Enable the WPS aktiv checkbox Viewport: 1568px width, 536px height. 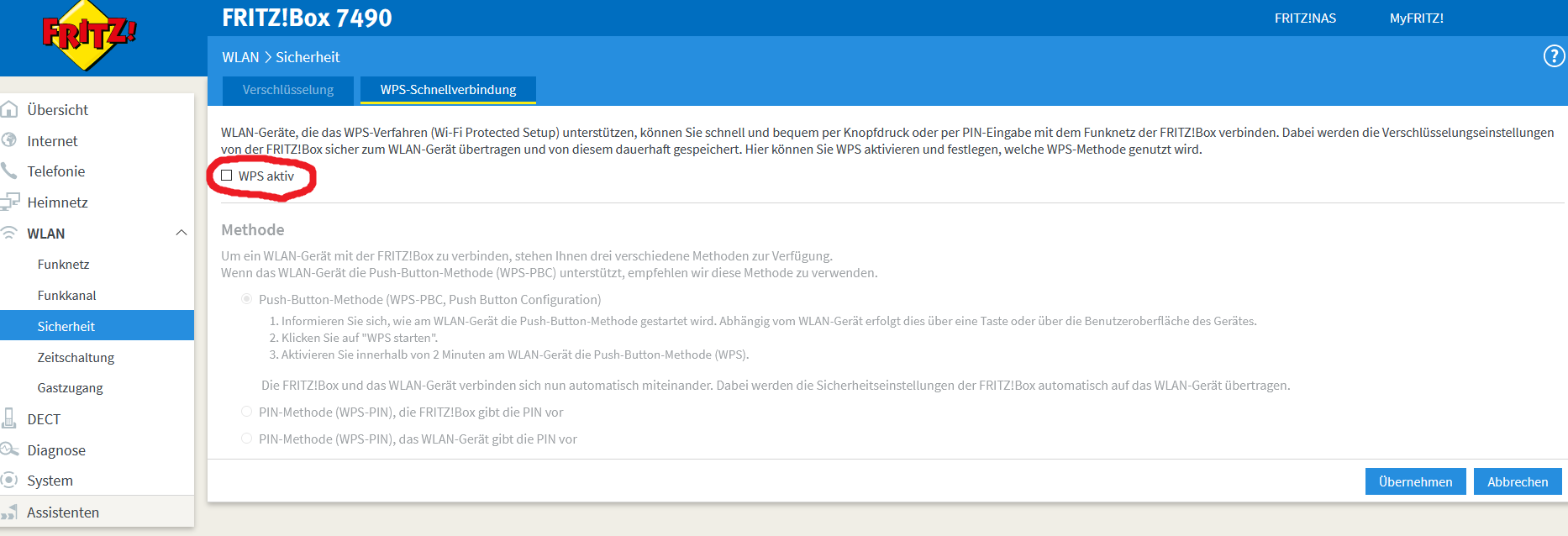tap(227, 176)
